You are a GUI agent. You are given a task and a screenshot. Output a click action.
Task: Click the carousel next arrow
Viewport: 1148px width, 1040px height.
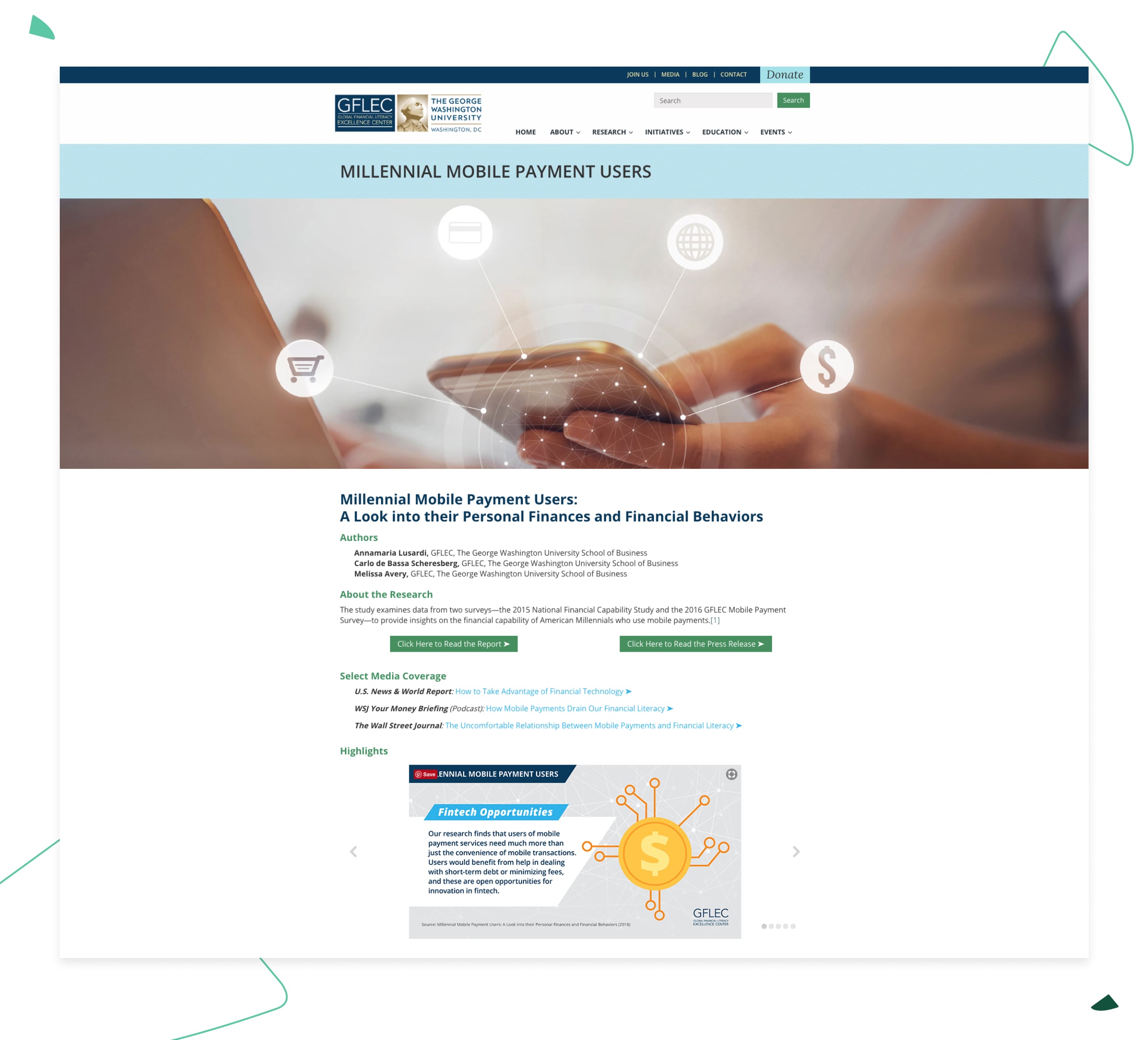click(x=795, y=851)
